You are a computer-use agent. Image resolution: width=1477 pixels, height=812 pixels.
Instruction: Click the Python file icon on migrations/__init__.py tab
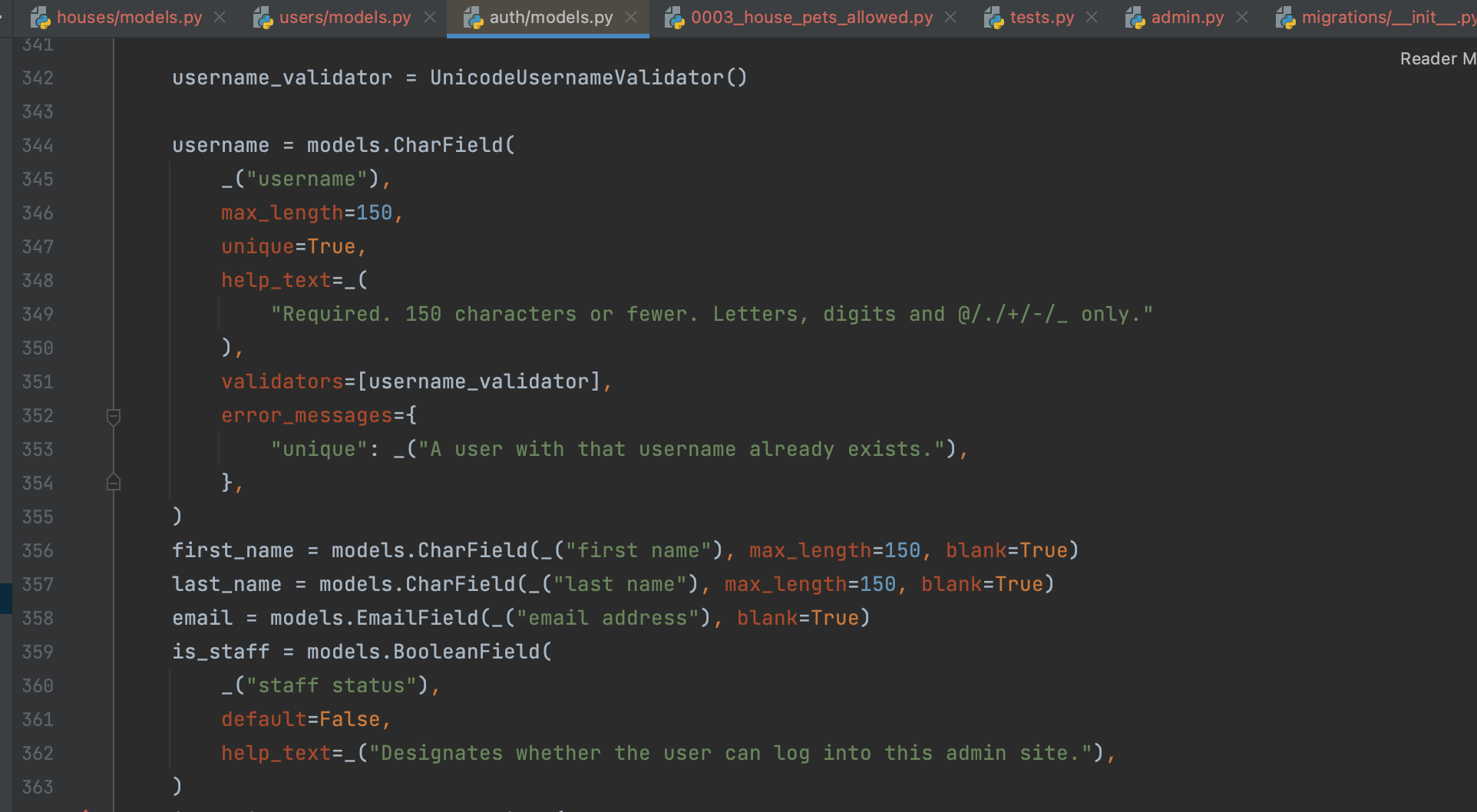(1286, 18)
